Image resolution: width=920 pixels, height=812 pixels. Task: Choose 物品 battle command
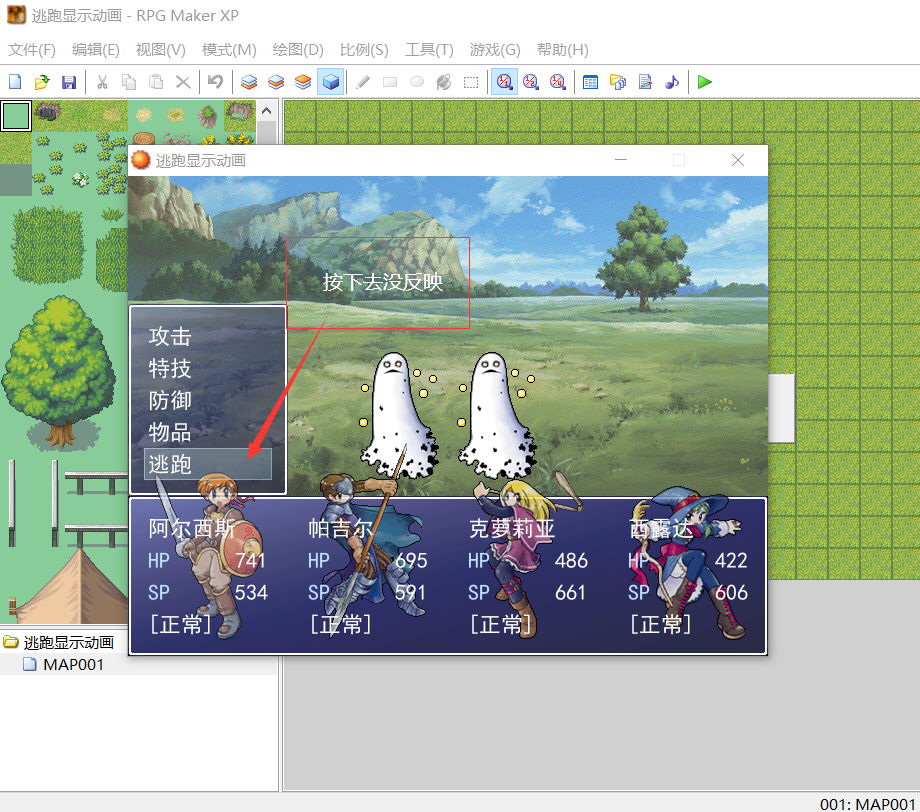(170, 432)
